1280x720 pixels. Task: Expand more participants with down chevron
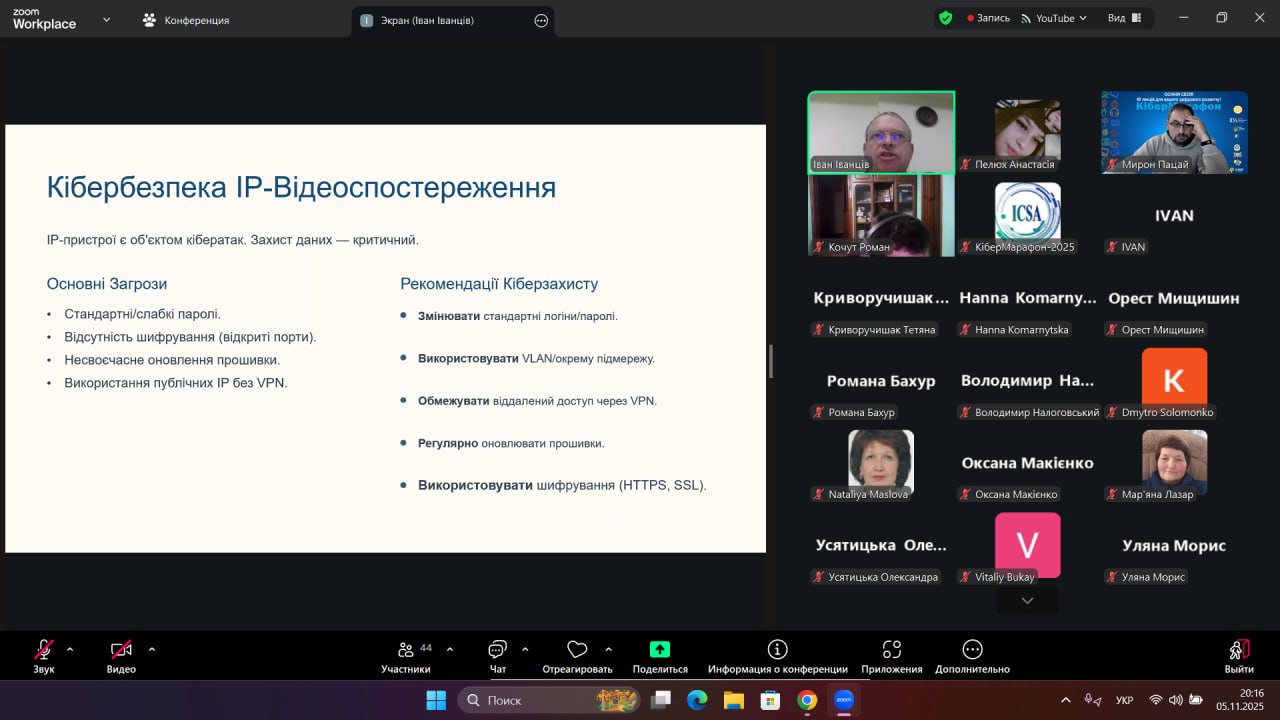[x=1027, y=600]
